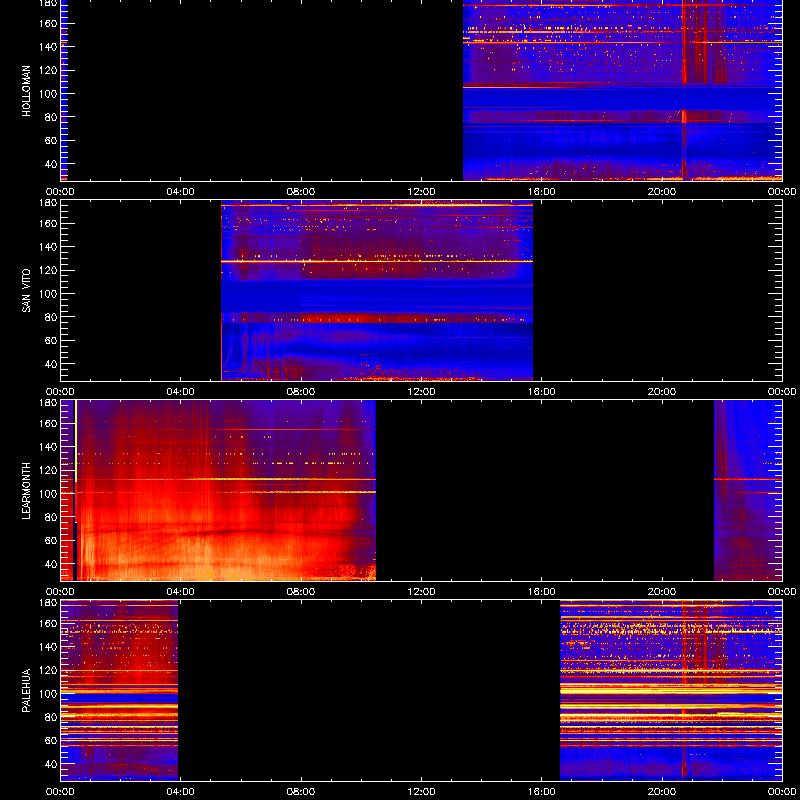Pick frequency 80 on Learmonth axis
800x800 pixels.
pos(52,517)
